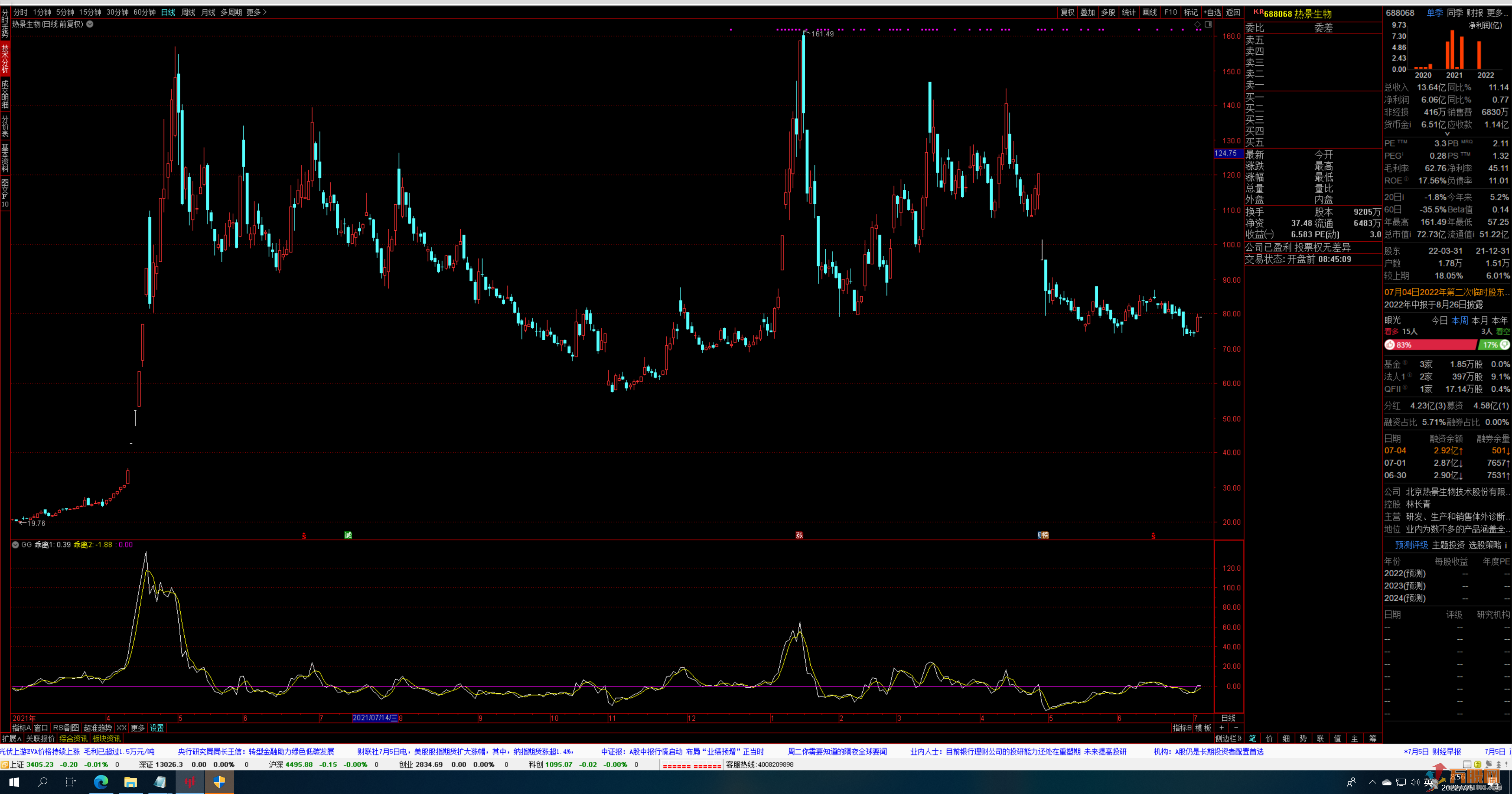Click the 返回 back button
1512x794 pixels.
click(x=1233, y=12)
